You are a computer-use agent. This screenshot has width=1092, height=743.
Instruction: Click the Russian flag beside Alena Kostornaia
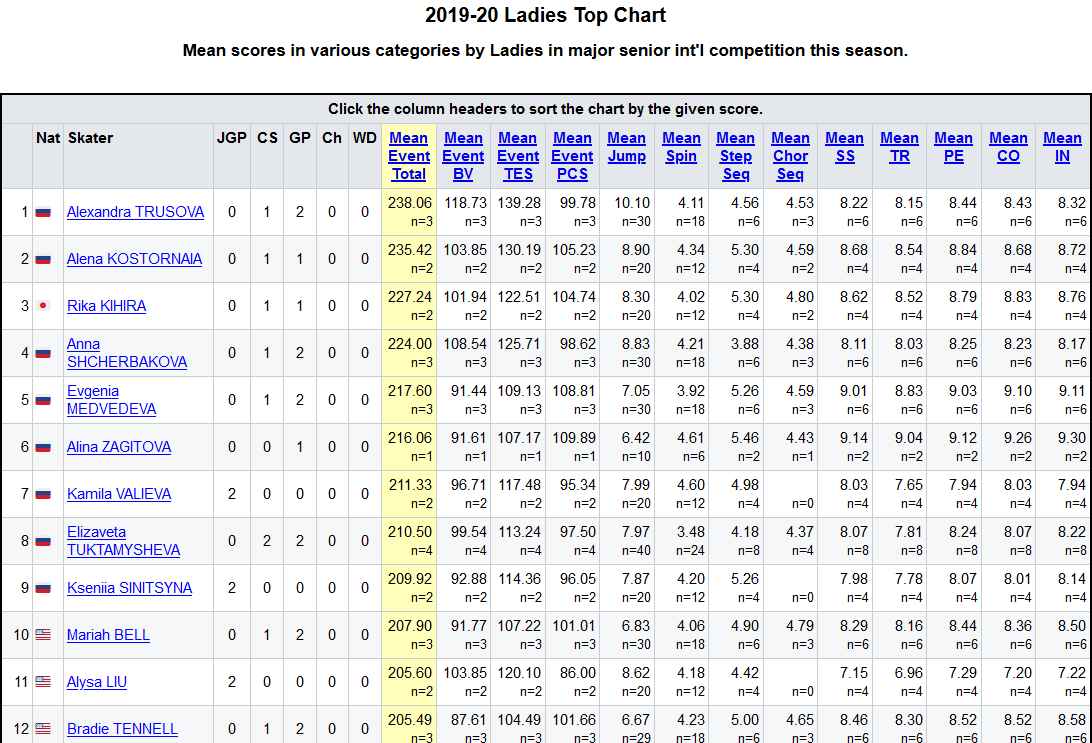(43, 259)
